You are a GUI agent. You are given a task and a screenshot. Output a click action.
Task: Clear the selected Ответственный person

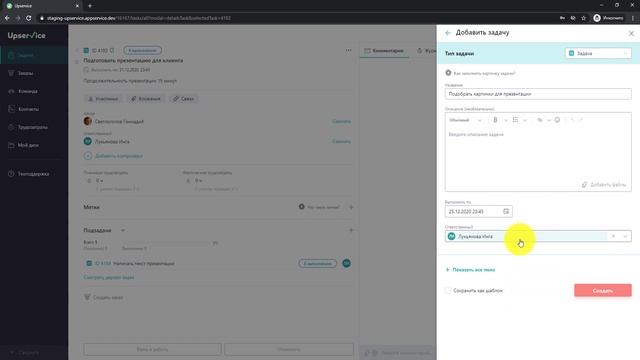click(613, 236)
